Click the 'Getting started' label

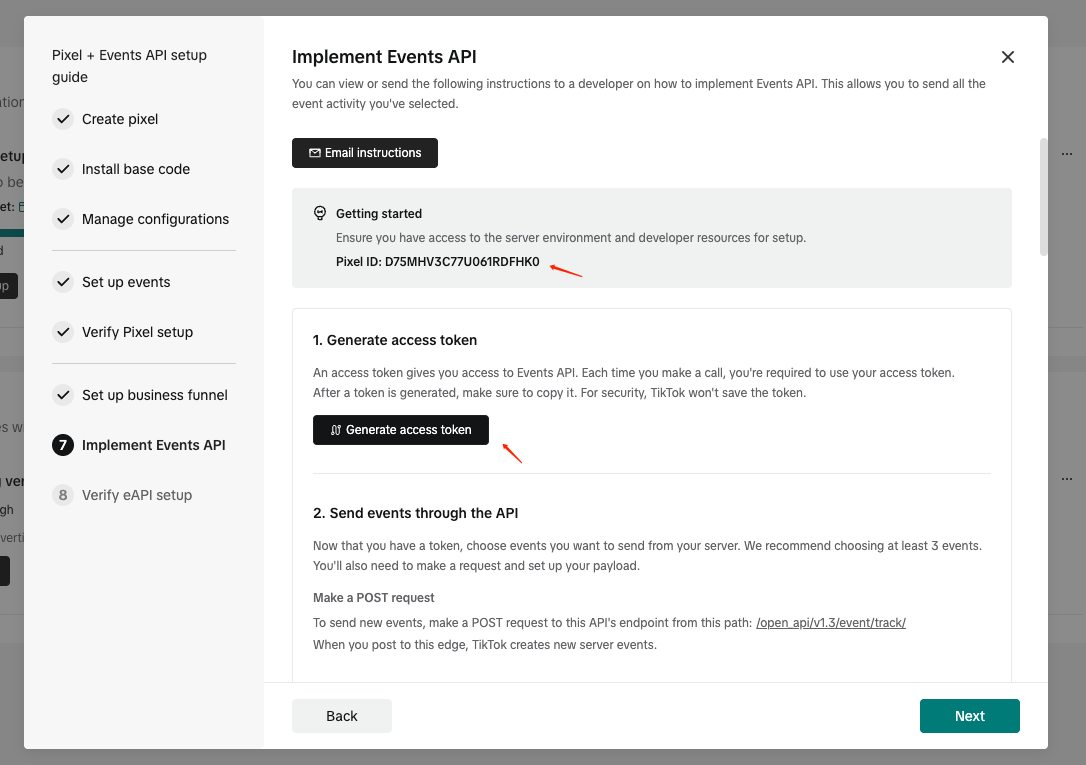tap(379, 213)
